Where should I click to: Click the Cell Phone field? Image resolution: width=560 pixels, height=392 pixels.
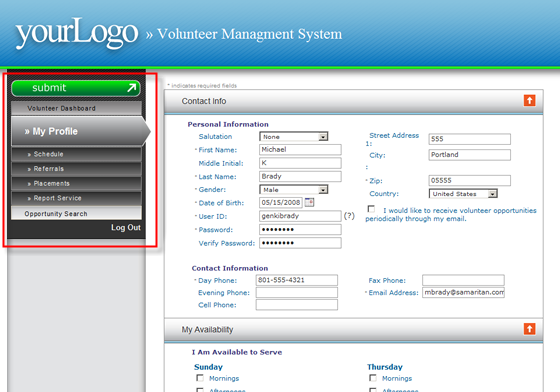click(x=296, y=305)
